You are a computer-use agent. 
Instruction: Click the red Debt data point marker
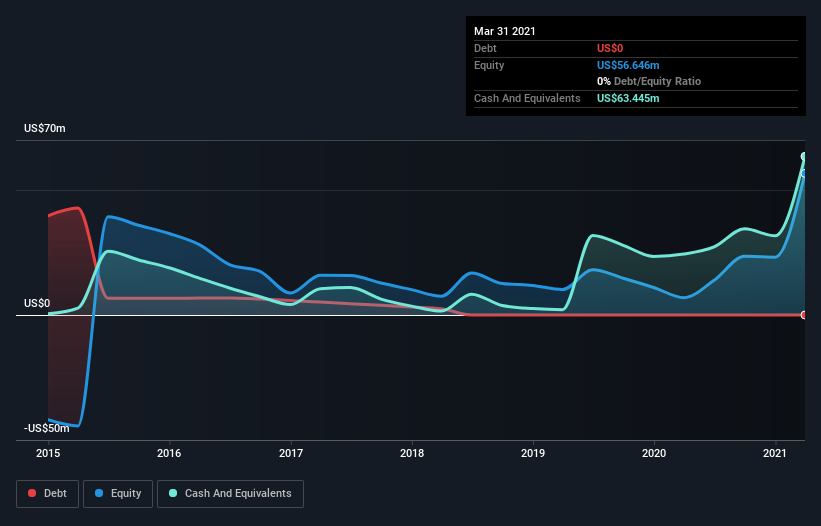click(x=804, y=315)
